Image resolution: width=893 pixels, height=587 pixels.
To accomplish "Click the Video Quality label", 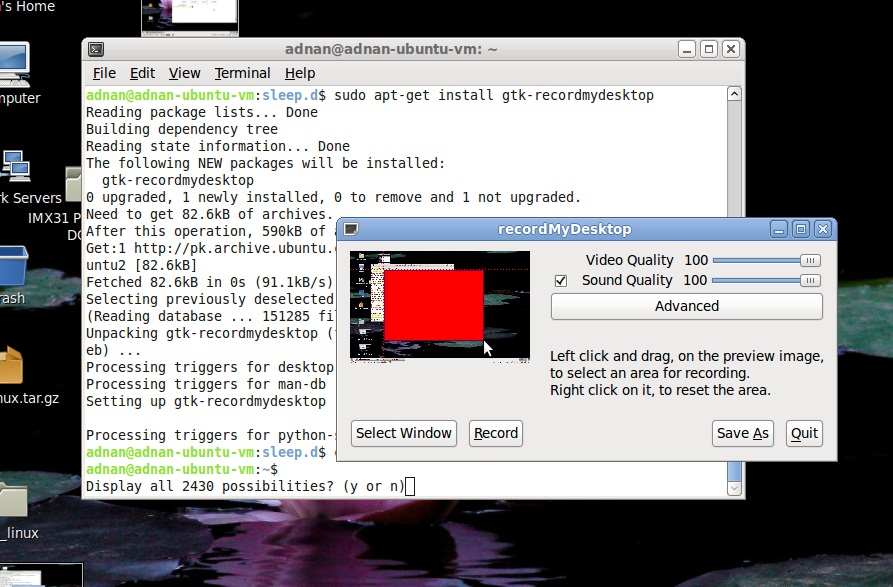I will 629,260.
